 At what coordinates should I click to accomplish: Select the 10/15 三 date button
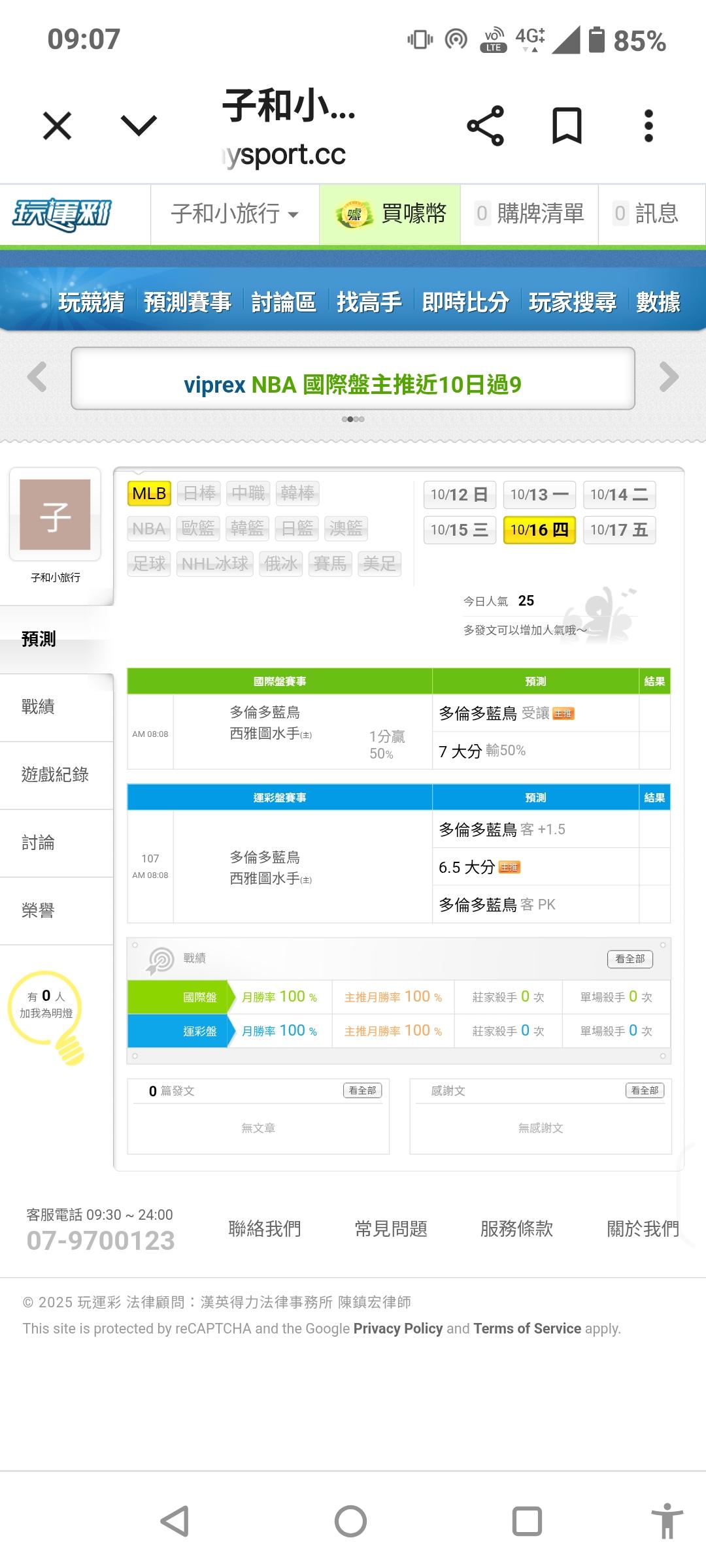point(460,530)
